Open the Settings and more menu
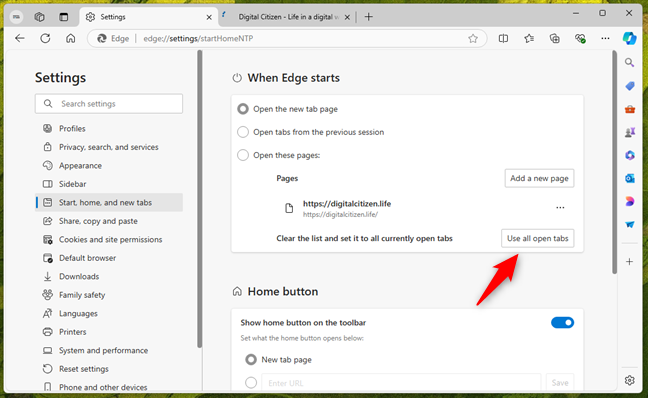Image resolution: width=648 pixels, height=398 pixels. (605, 38)
